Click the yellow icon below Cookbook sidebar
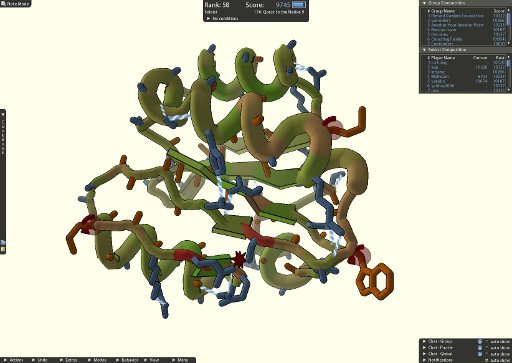The image size is (512, 363). (3, 249)
